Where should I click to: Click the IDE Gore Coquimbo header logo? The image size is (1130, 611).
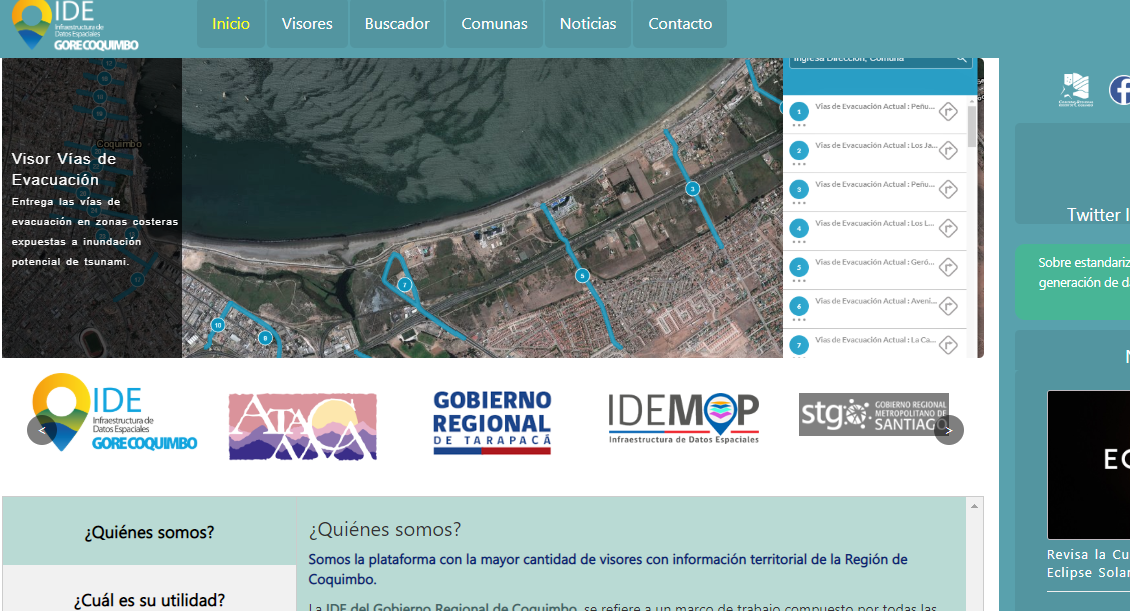[75, 26]
